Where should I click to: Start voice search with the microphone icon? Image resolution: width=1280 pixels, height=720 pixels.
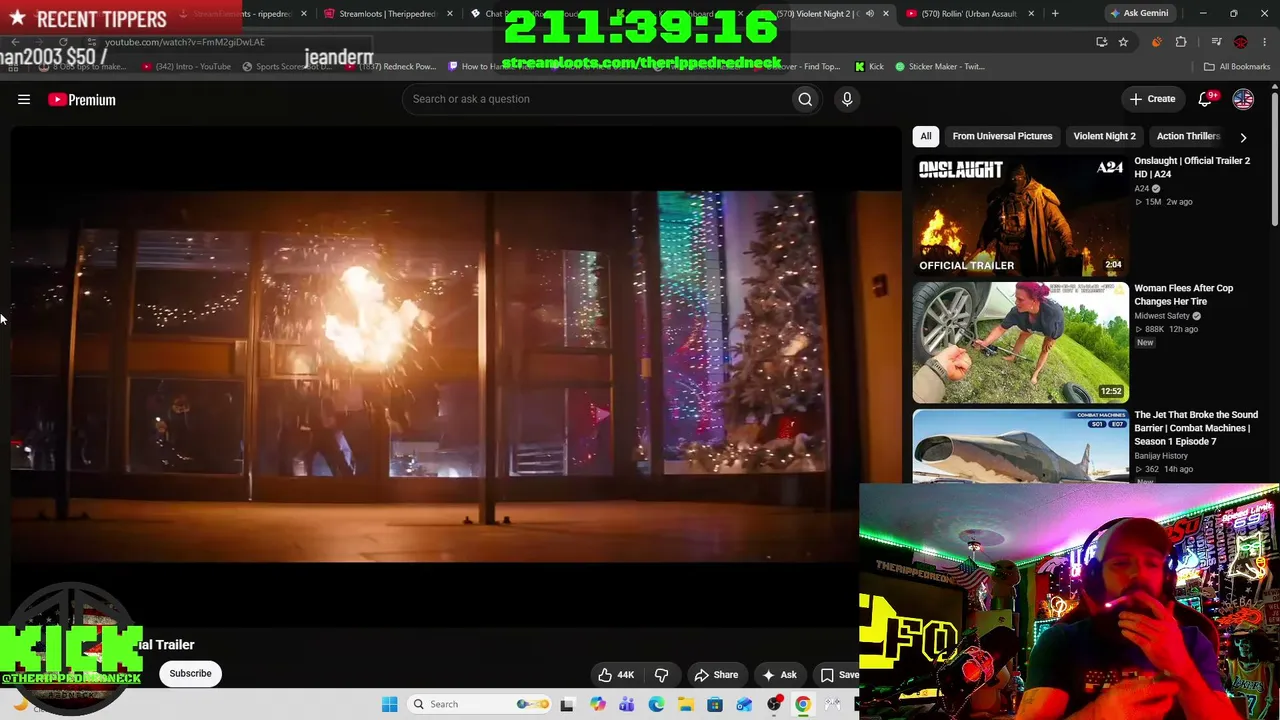click(x=847, y=99)
